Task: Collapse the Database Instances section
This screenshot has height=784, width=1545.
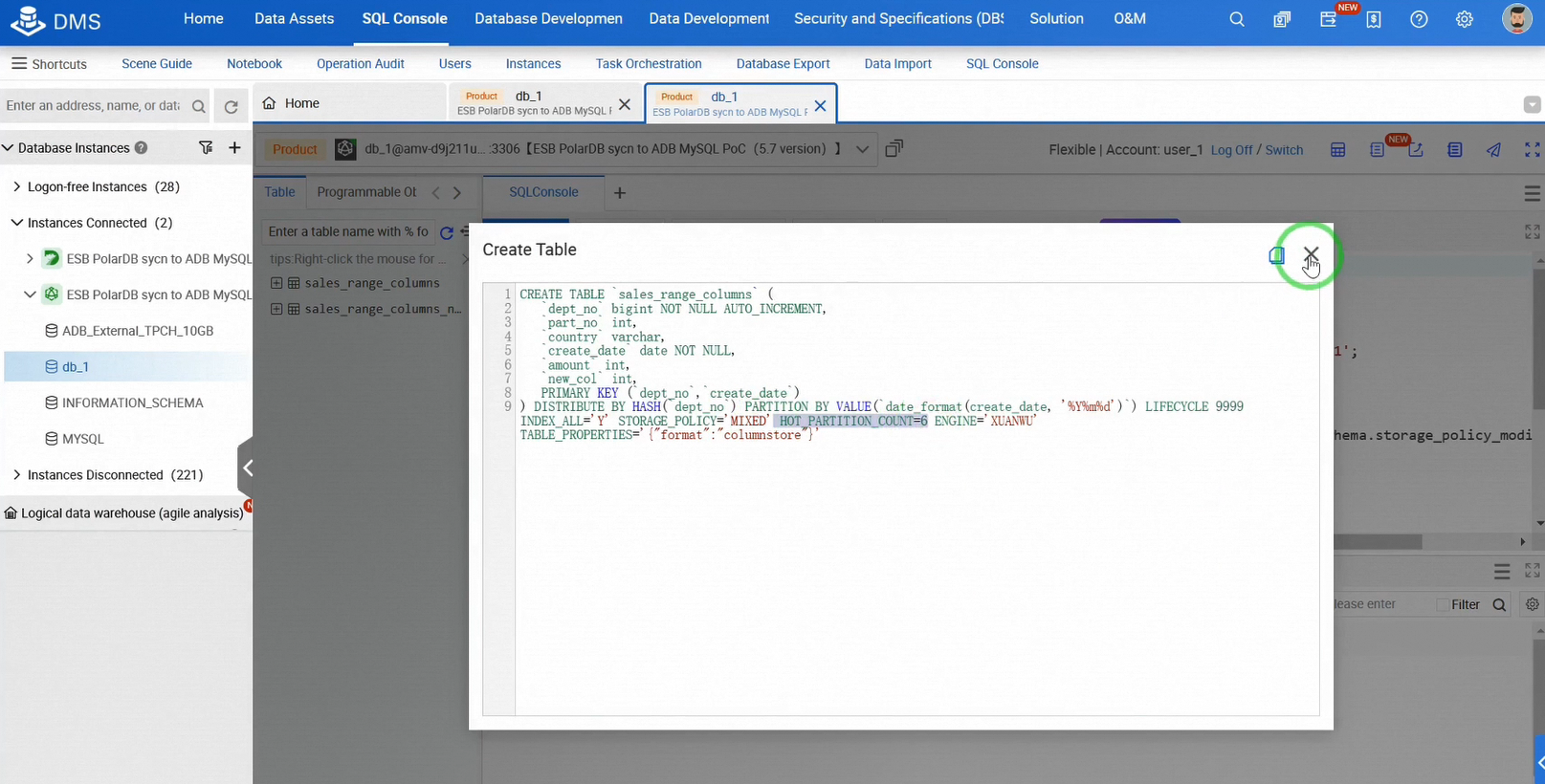Action: coord(8,148)
